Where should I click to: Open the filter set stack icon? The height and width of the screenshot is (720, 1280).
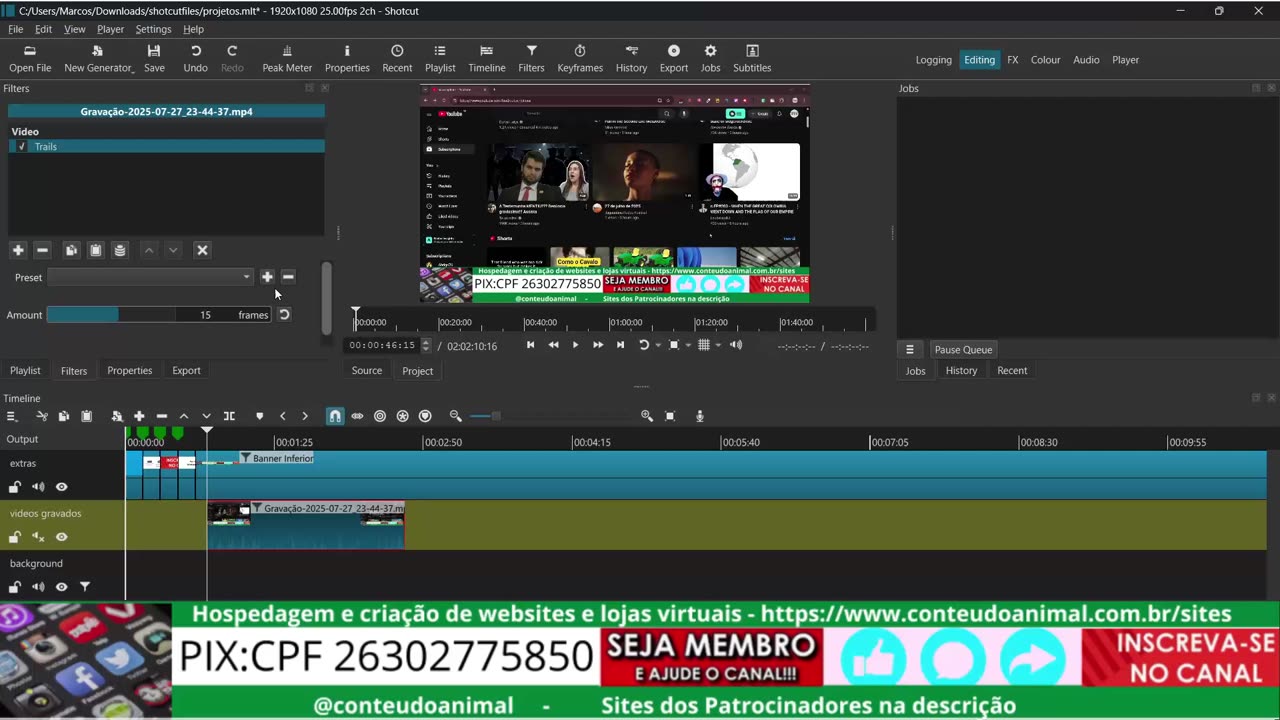click(120, 250)
